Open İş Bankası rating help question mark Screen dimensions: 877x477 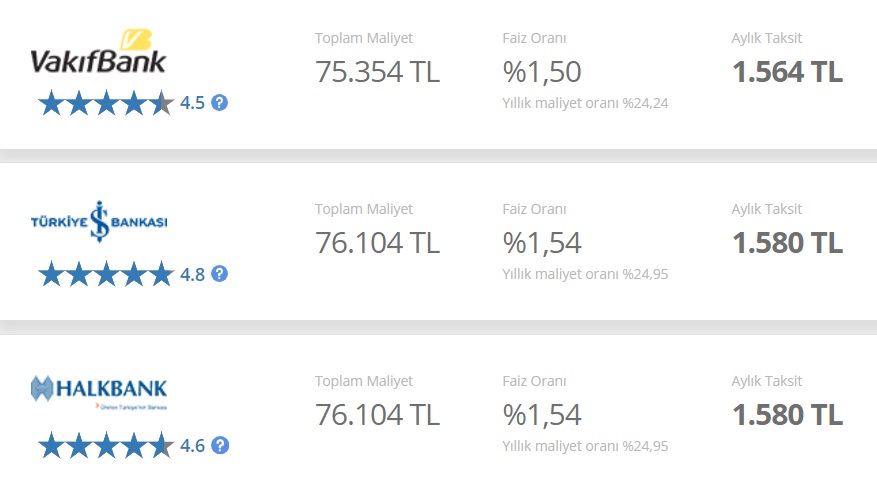pyautogui.click(x=219, y=274)
